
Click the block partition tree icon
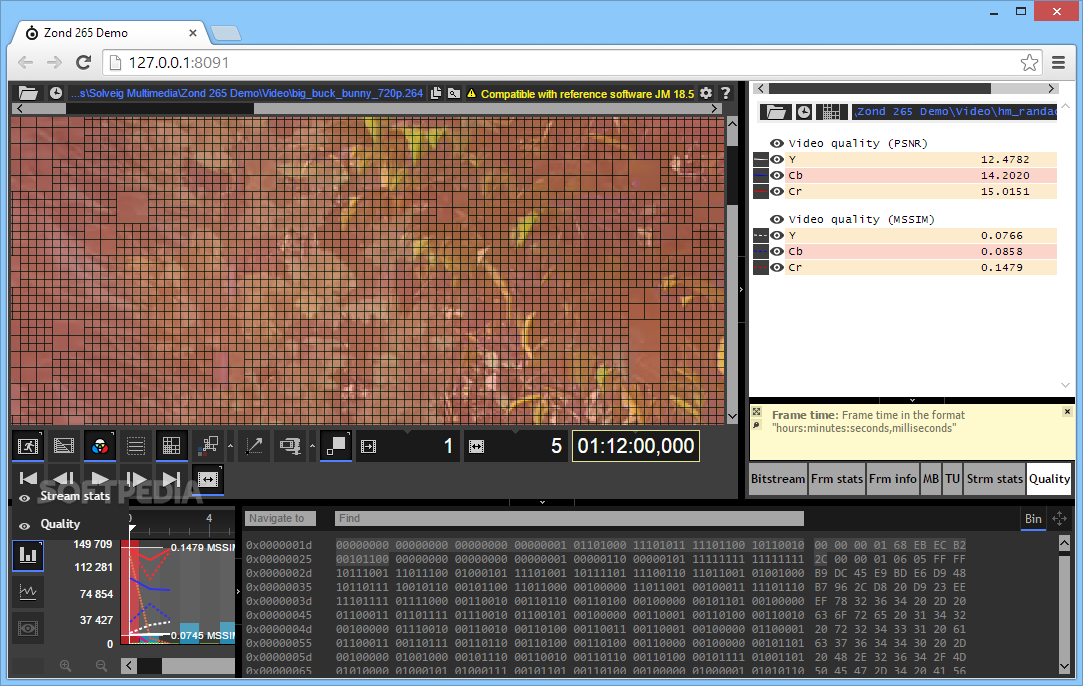click(x=207, y=446)
